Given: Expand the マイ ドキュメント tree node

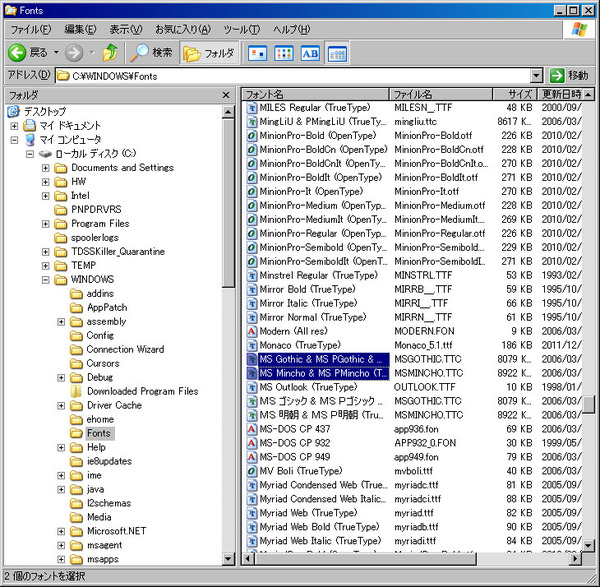Looking at the screenshot, I should click(14, 126).
